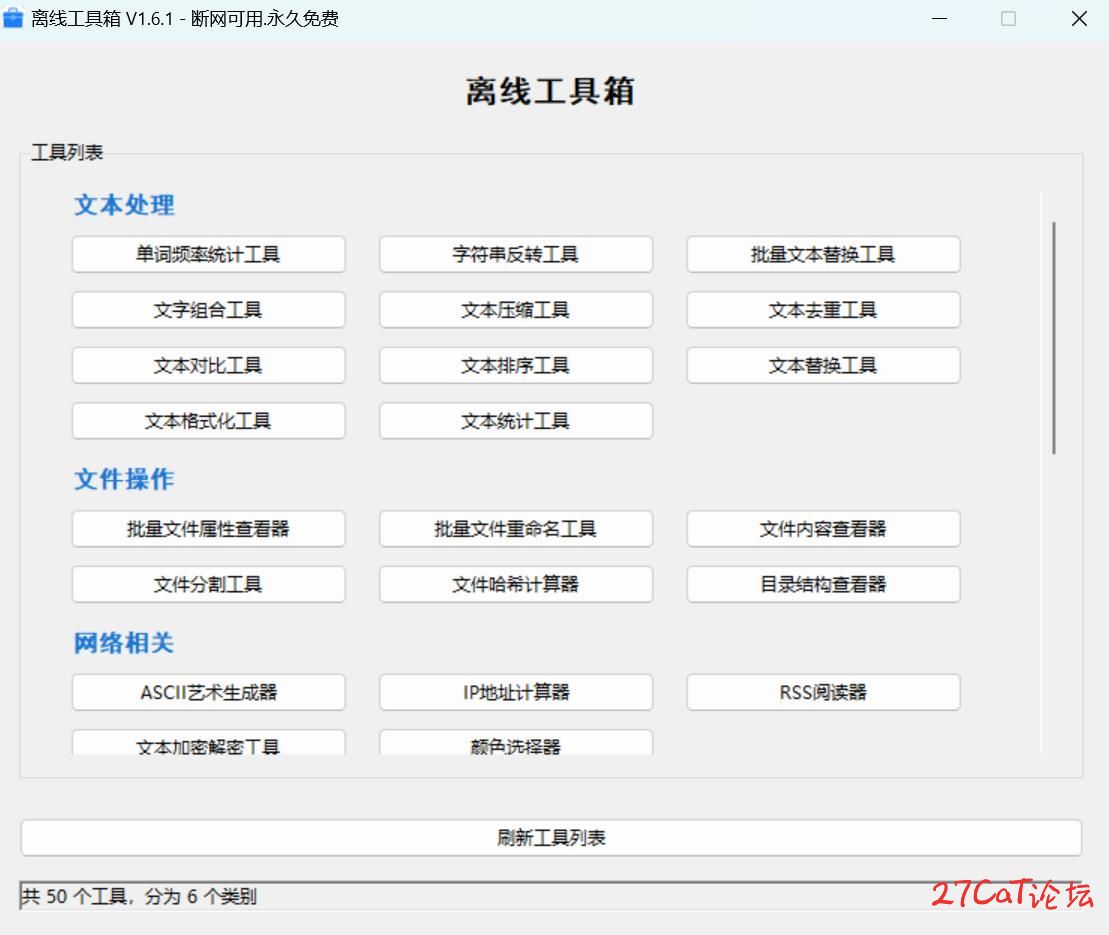Open the 目录结构查看器
This screenshot has height=935, width=1109.
(x=822, y=584)
